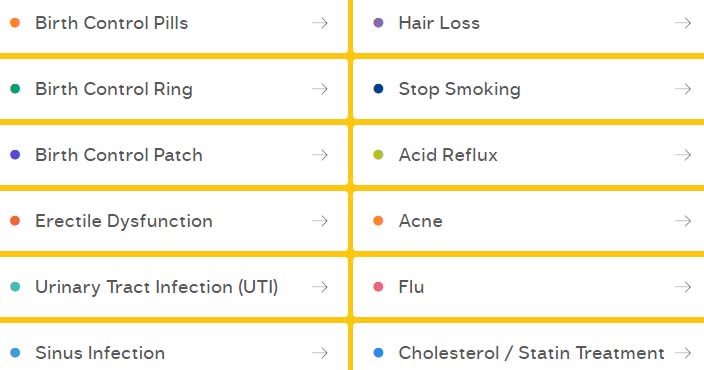Viewport: 704px width, 370px height.
Task: Click the arrow next to Sinus Infection
Action: click(320, 353)
